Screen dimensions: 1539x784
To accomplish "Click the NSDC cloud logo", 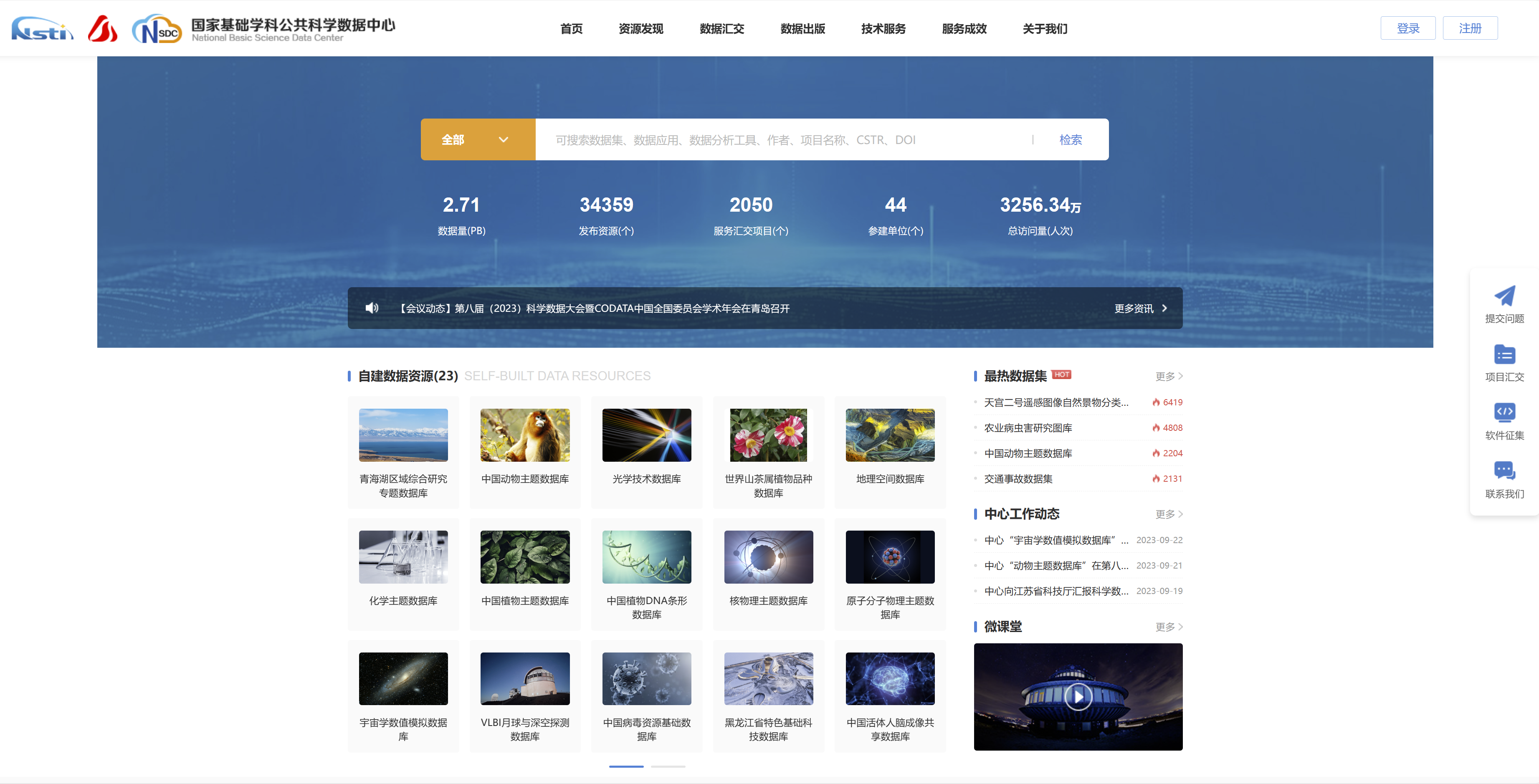I will click(157, 29).
